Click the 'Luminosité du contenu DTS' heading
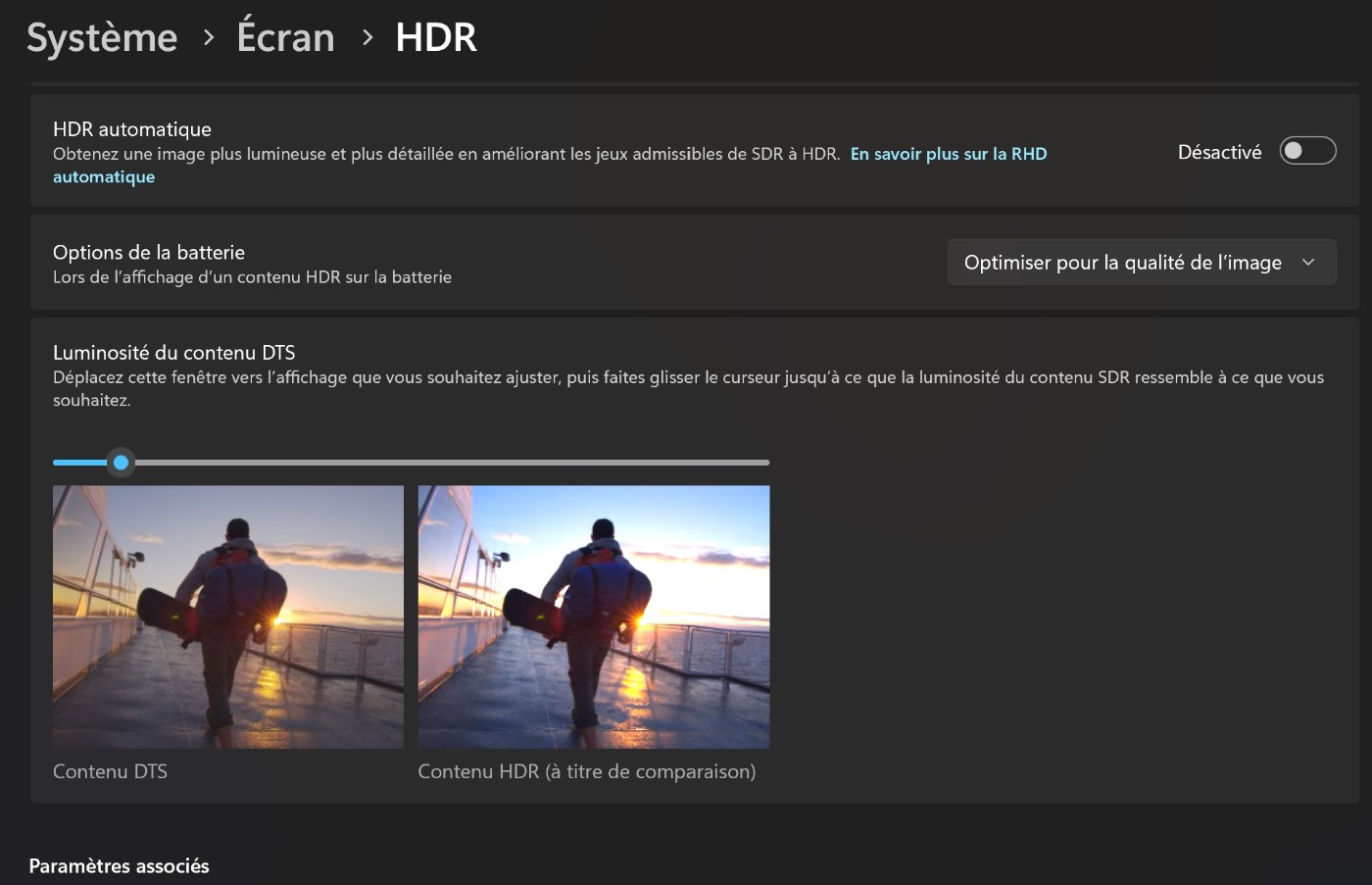The height and width of the screenshot is (885, 1372). [x=173, y=353]
